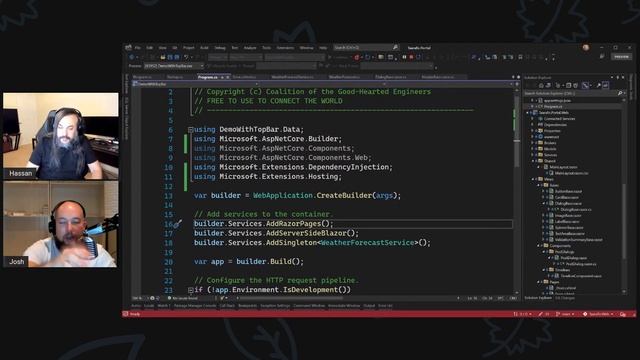Click the Josh video thumbnail
The image size is (640, 360).
coord(61,224)
